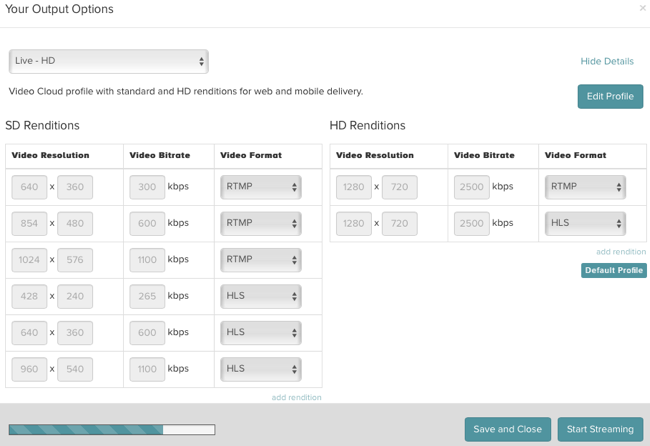
Task: Open the RTMP format dropdown for 854x480
Action: [261, 223]
